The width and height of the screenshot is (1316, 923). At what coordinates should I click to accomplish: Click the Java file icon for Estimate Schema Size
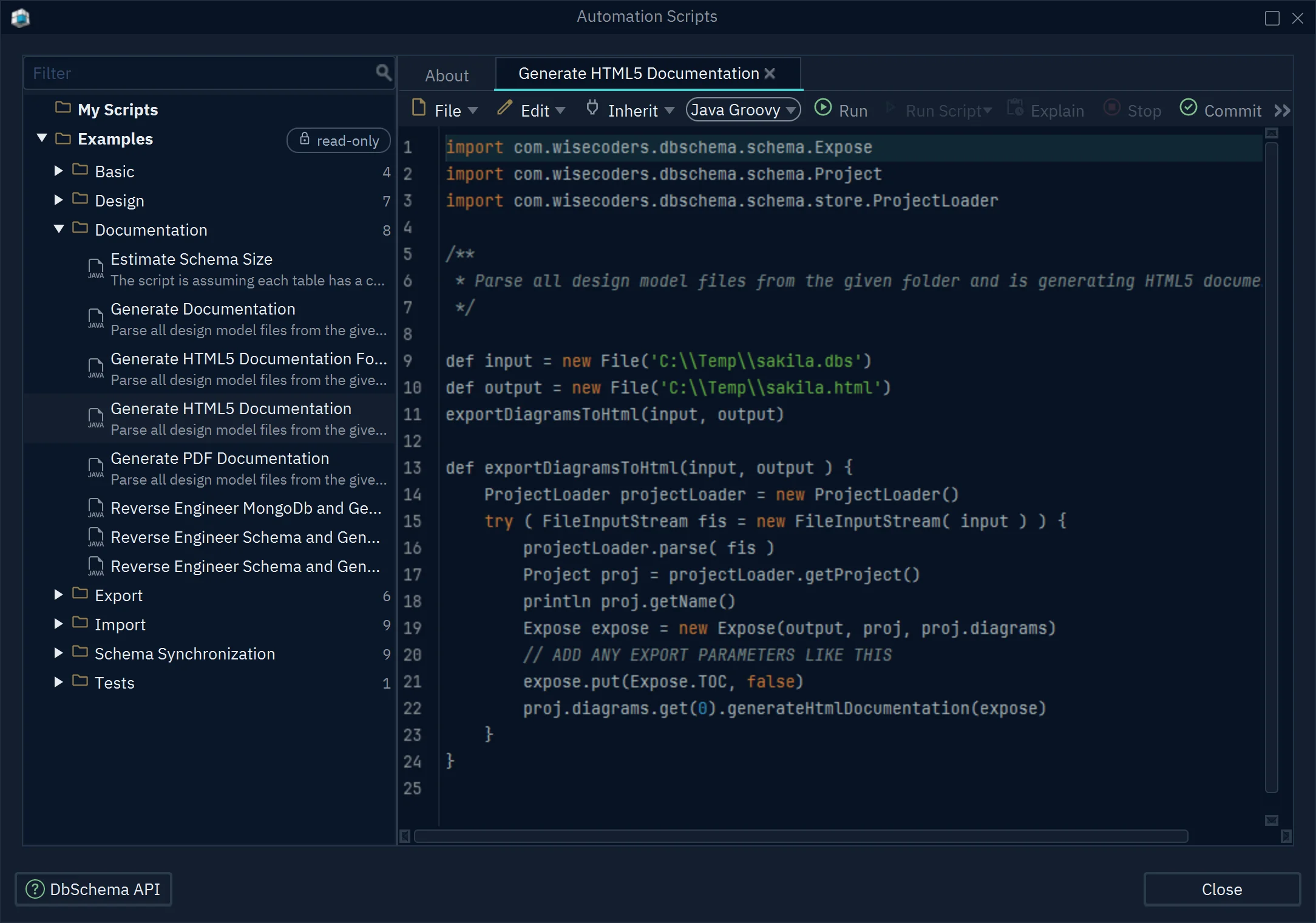[x=96, y=268]
